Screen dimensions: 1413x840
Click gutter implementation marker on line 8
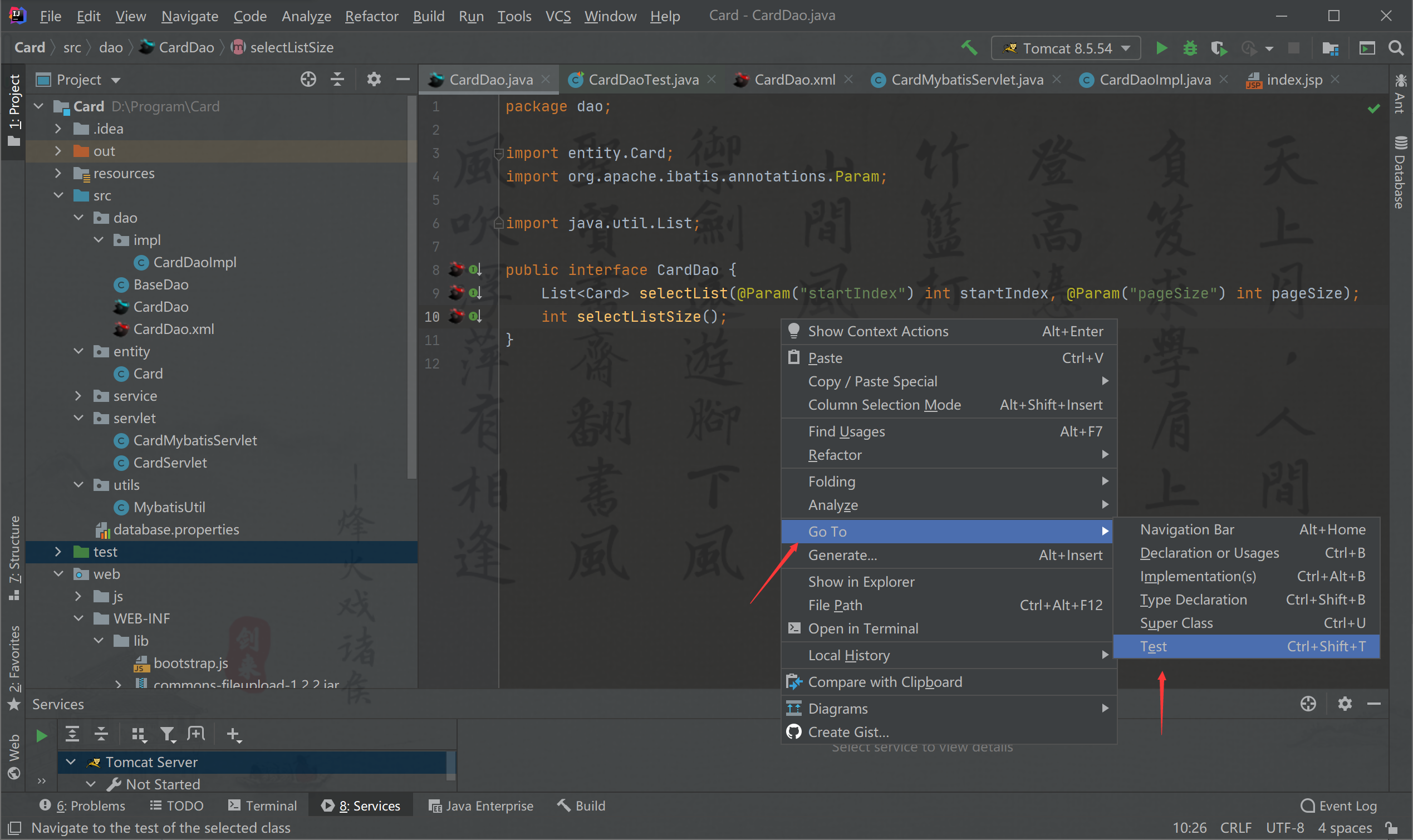pos(475,269)
